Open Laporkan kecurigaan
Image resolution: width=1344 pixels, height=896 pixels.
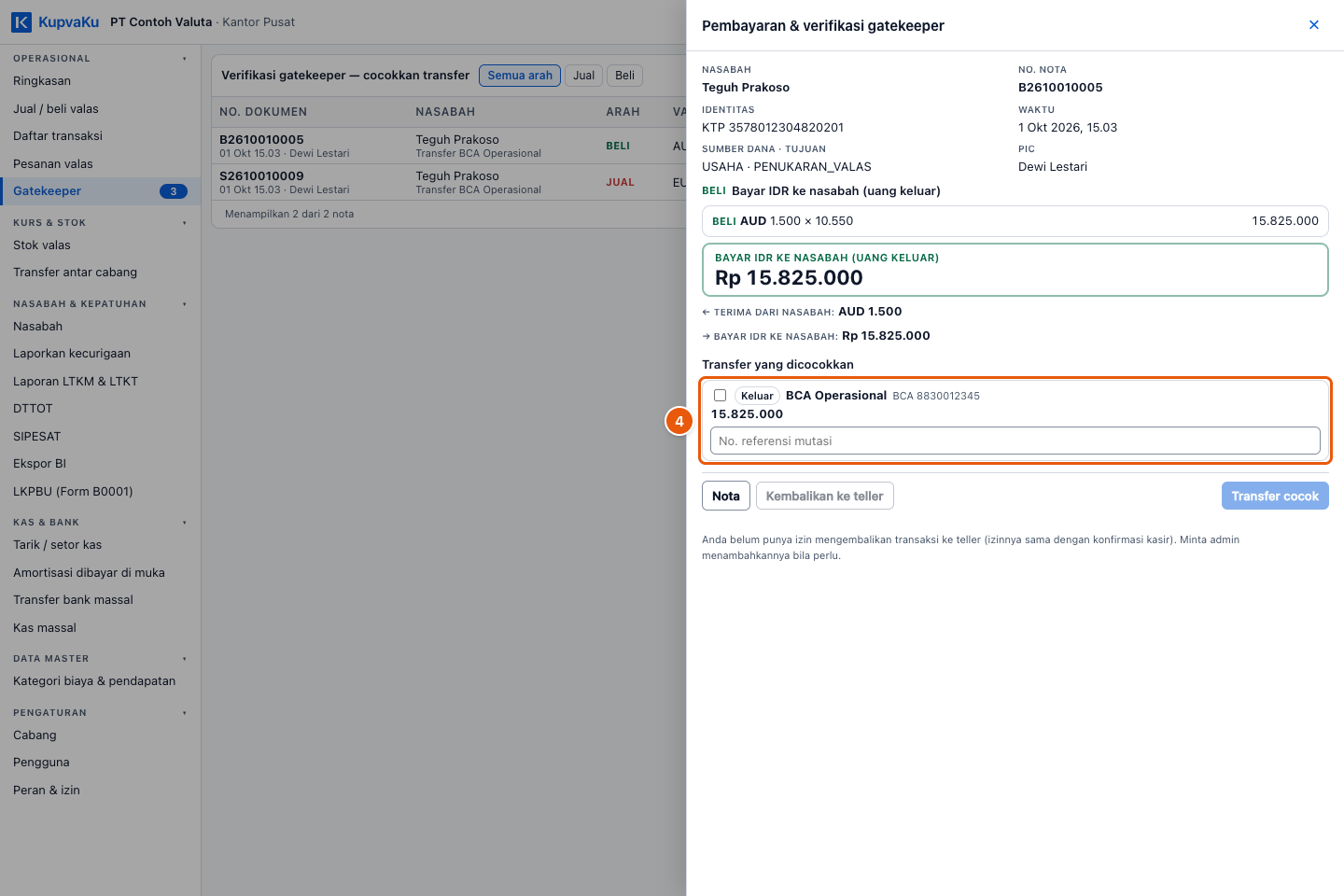100,354
